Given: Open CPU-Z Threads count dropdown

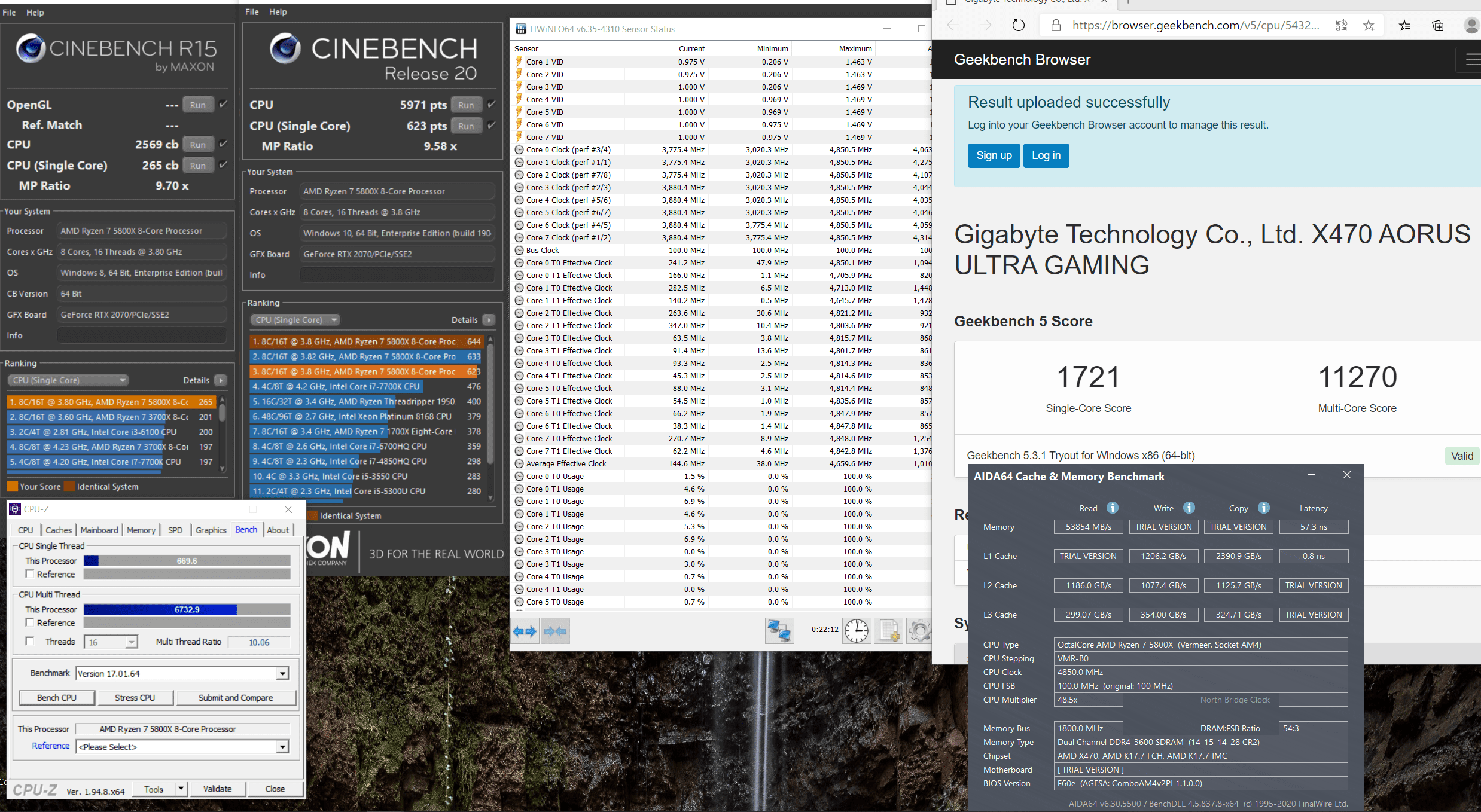Looking at the screenshot, I should pyautogui.click(x=131, y=642).
